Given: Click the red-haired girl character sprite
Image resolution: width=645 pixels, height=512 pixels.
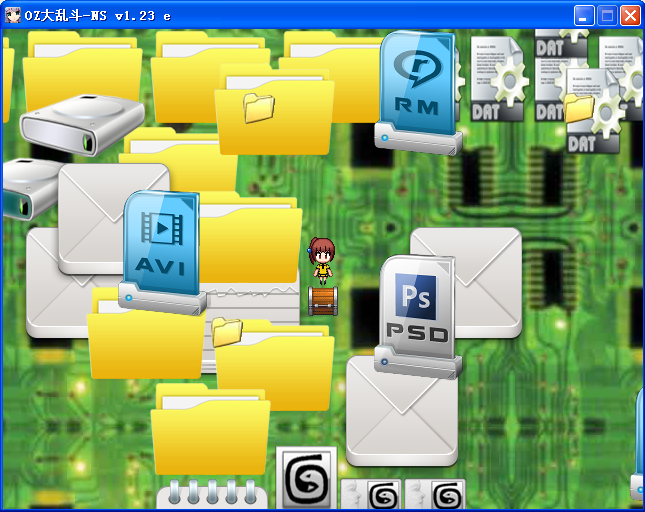Looking at the screenshot, I should (x=322, y=261).
